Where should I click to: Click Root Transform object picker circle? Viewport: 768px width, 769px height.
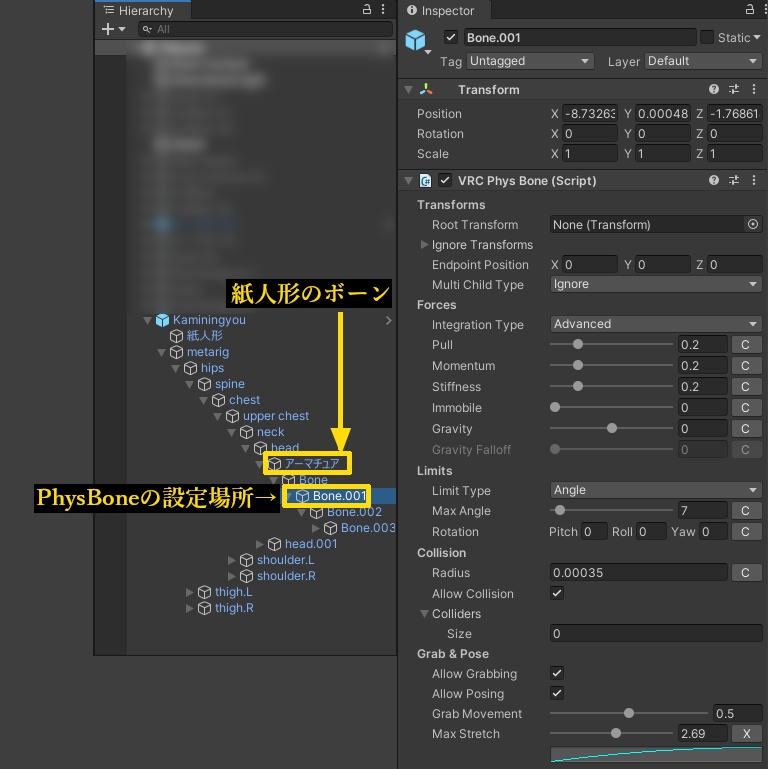[753, 225]
